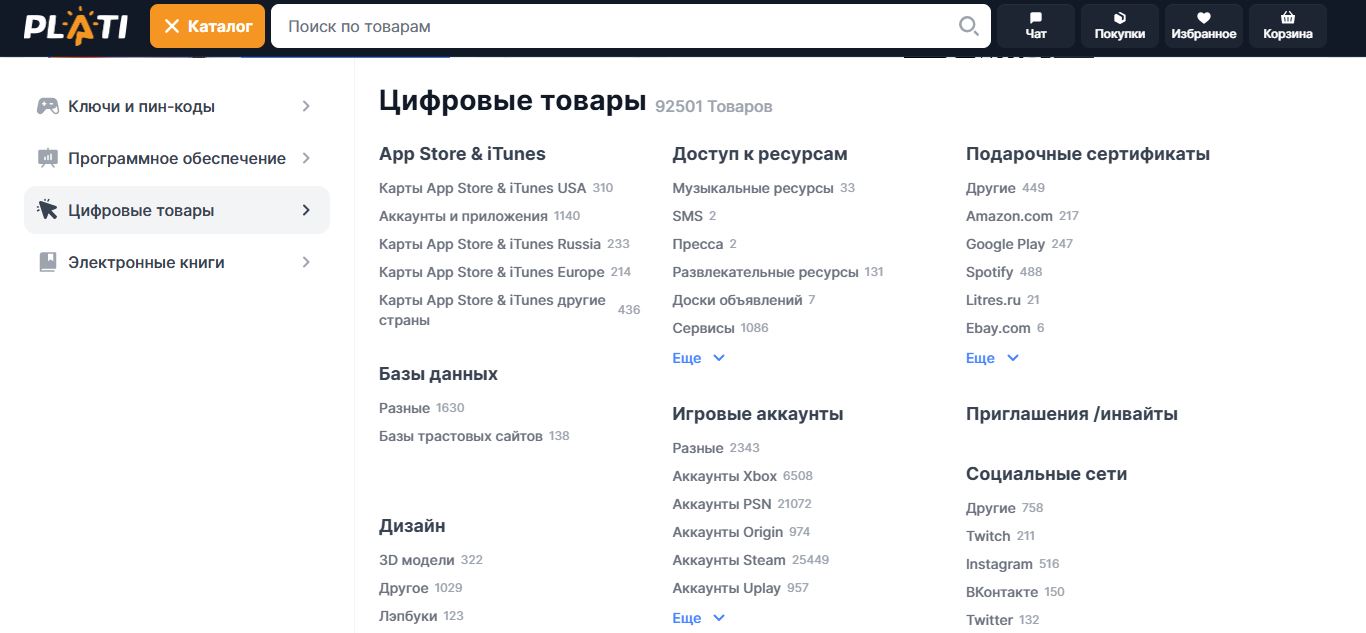Expand Еще under Подарочные сертификаты
Screen dimensions: 1366x633
coord(992,358)
